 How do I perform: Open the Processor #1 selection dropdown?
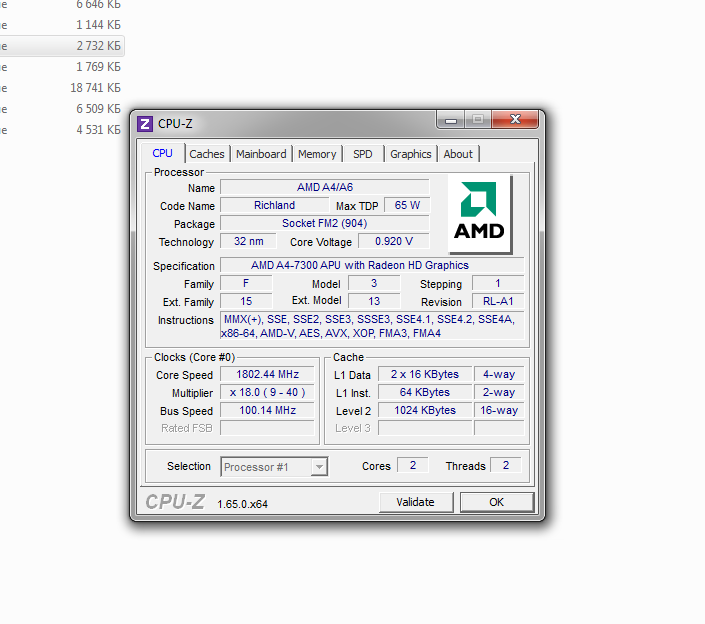point(274,467)
